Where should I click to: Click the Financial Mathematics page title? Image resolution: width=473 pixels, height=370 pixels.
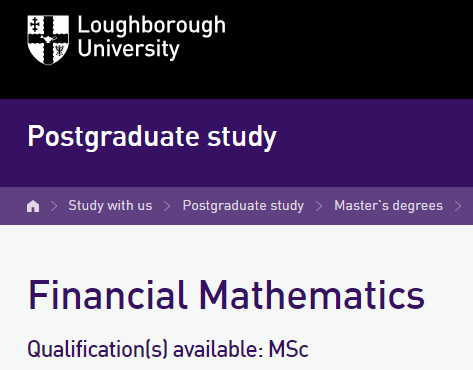click(226, 295)
